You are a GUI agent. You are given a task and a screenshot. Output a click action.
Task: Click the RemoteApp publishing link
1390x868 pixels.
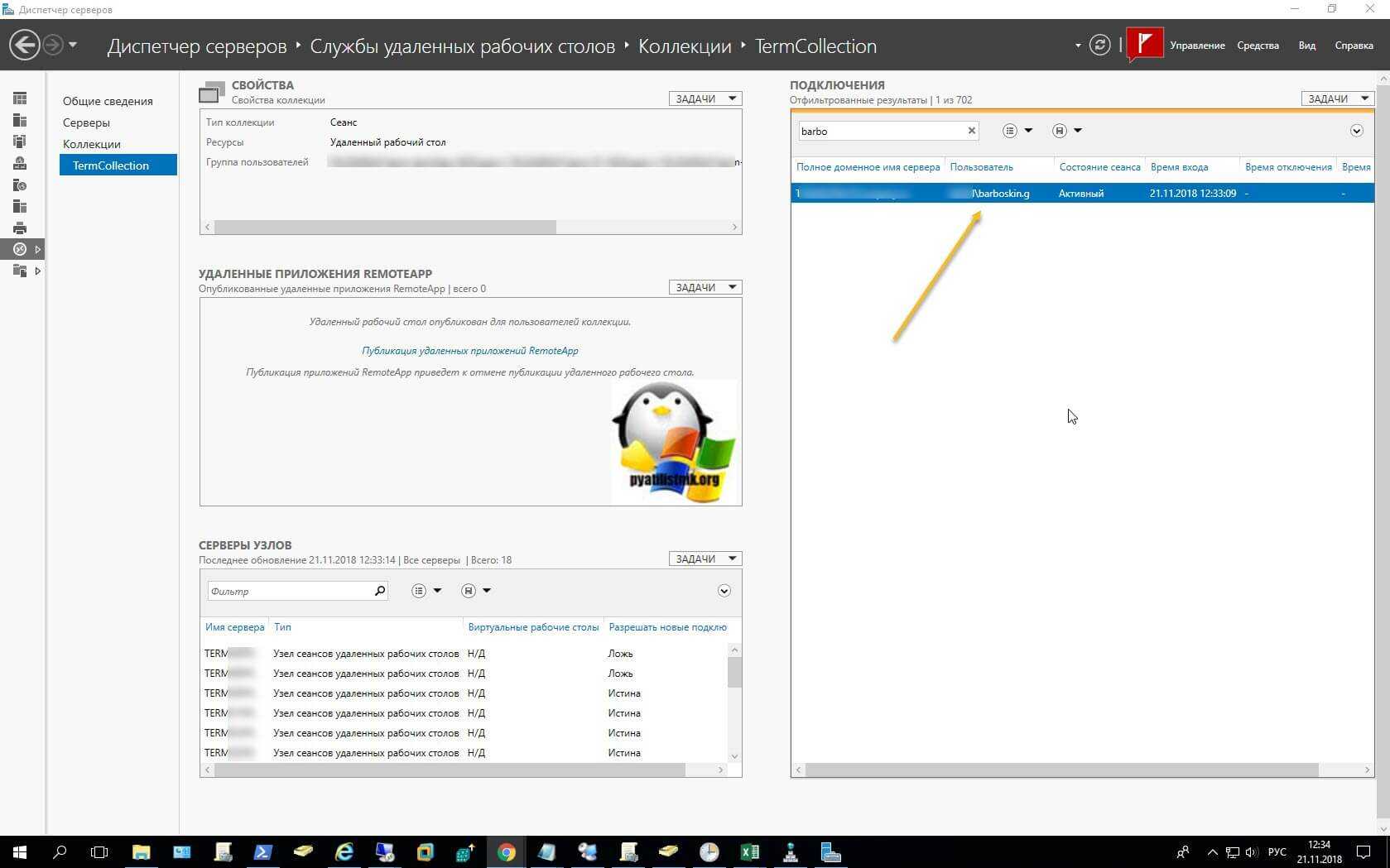tap(469, 351)
